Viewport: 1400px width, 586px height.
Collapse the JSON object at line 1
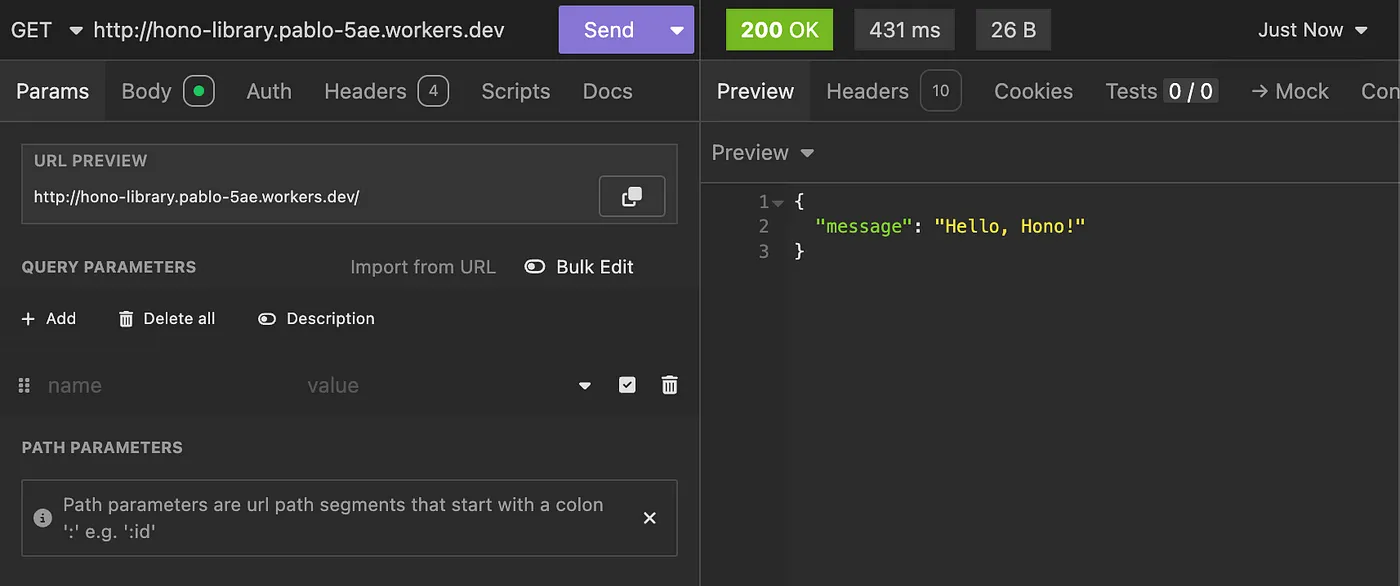[x=779, y=203]
